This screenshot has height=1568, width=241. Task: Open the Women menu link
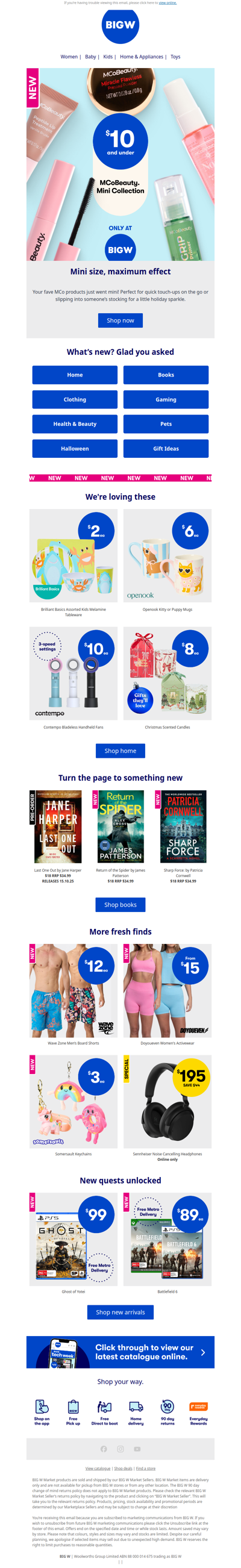click(69, 57)
